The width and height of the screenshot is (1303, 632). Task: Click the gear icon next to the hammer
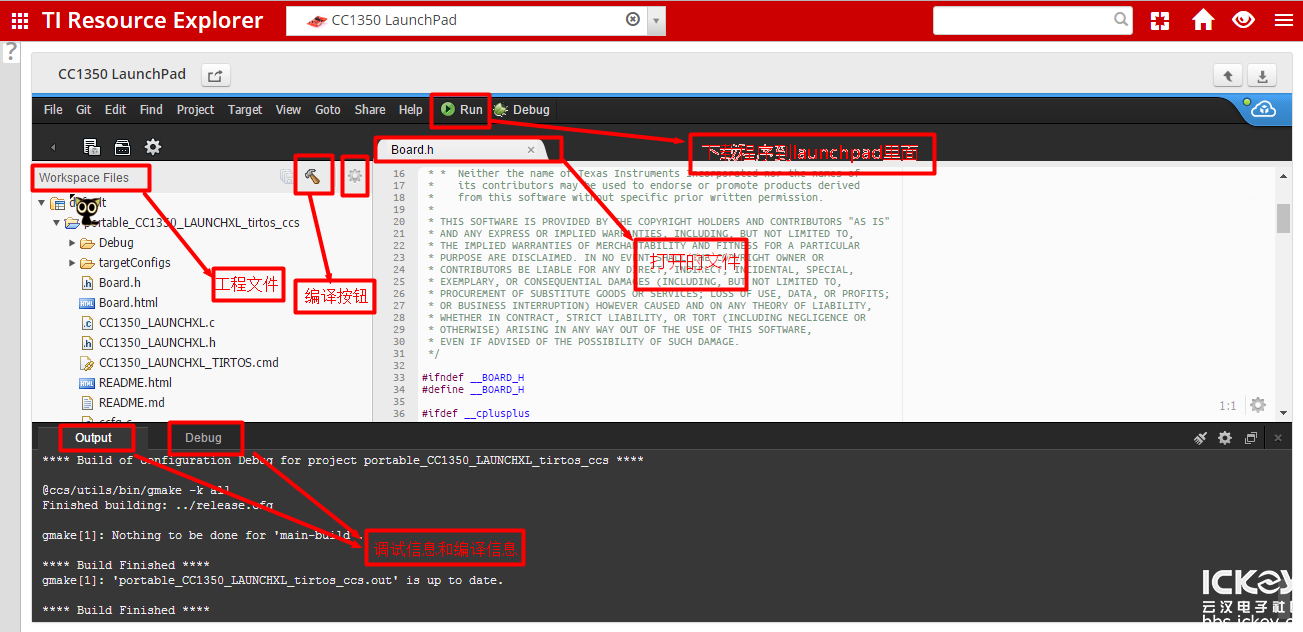coord(355,178)
